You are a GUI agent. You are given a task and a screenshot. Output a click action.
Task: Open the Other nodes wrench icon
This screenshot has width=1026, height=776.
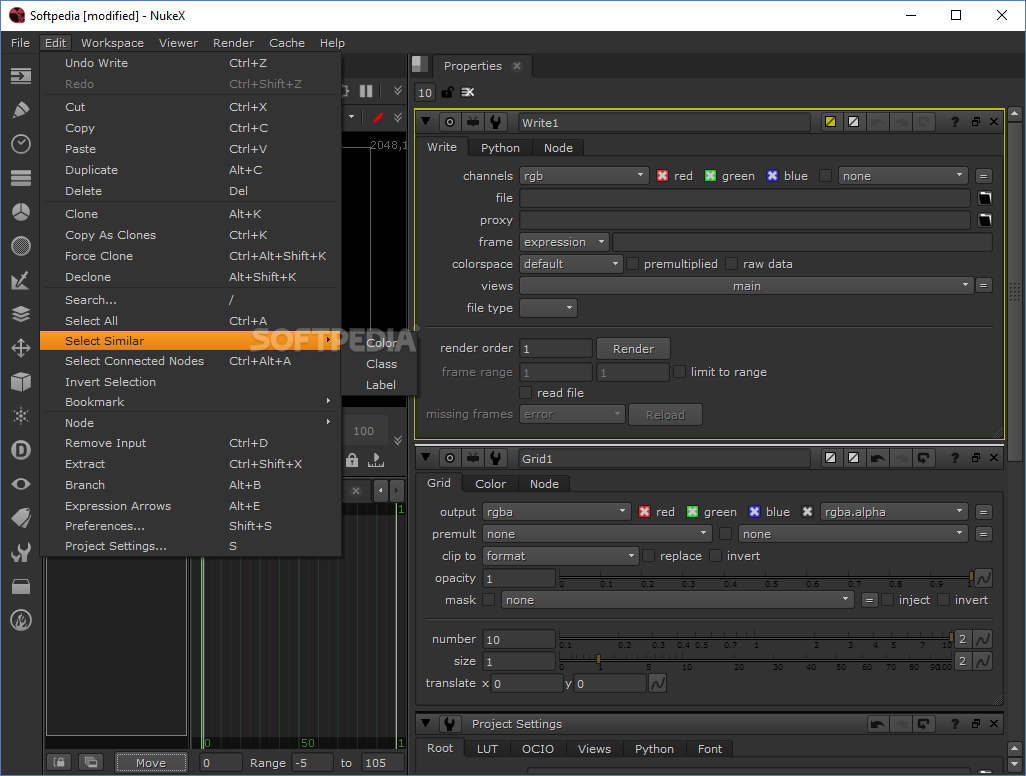21,552
